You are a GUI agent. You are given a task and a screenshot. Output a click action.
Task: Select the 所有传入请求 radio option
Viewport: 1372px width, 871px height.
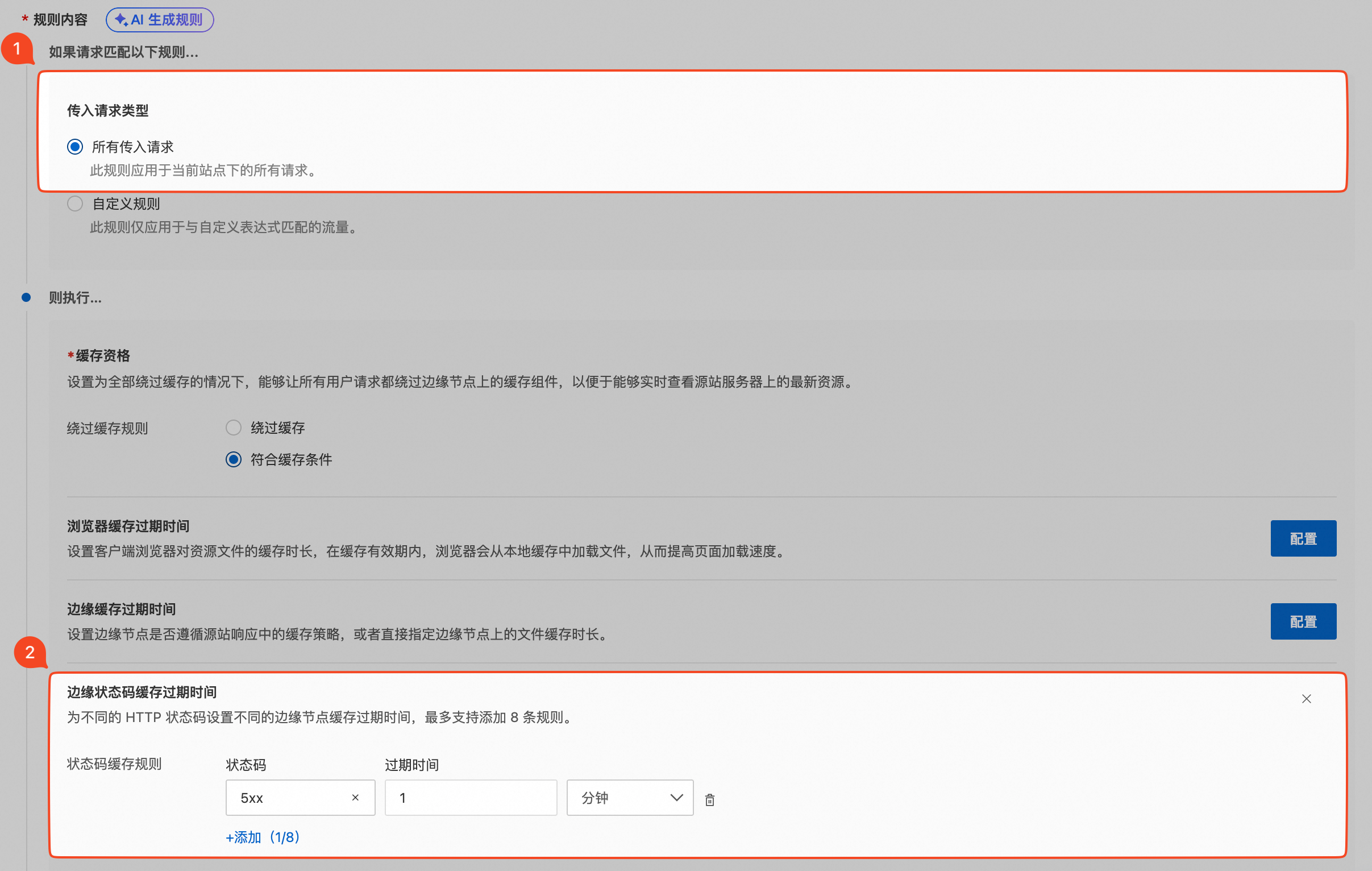point(75,147)
